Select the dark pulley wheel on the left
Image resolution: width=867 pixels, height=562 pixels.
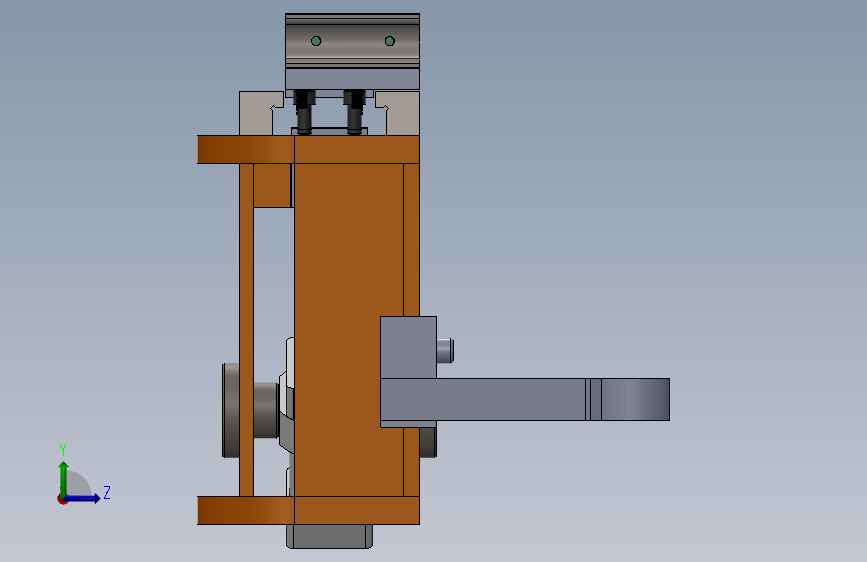pyautogui.click(x=231, y=410)
